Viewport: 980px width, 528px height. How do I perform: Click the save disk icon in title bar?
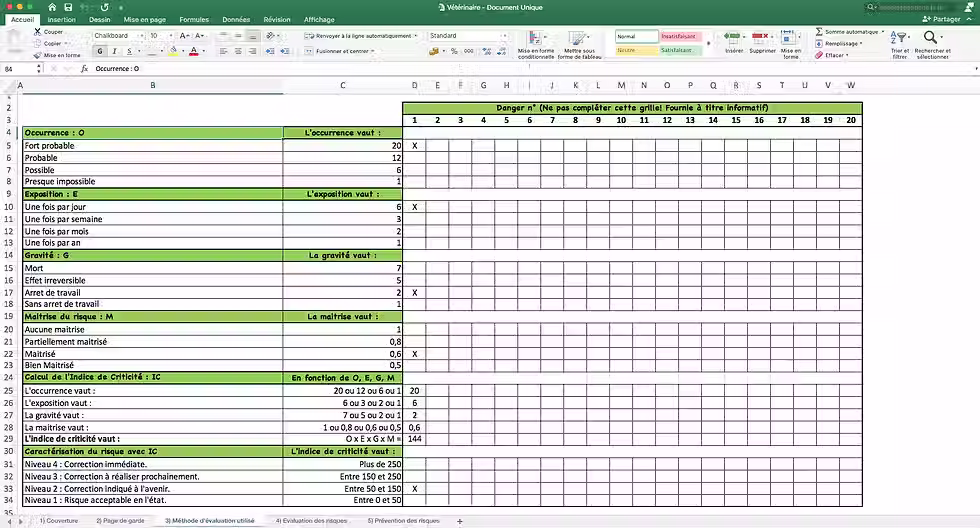click(68, 7)
